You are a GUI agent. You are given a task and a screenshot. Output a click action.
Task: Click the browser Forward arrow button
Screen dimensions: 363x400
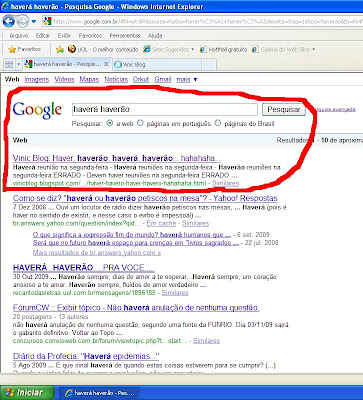(x=23, y=21)
